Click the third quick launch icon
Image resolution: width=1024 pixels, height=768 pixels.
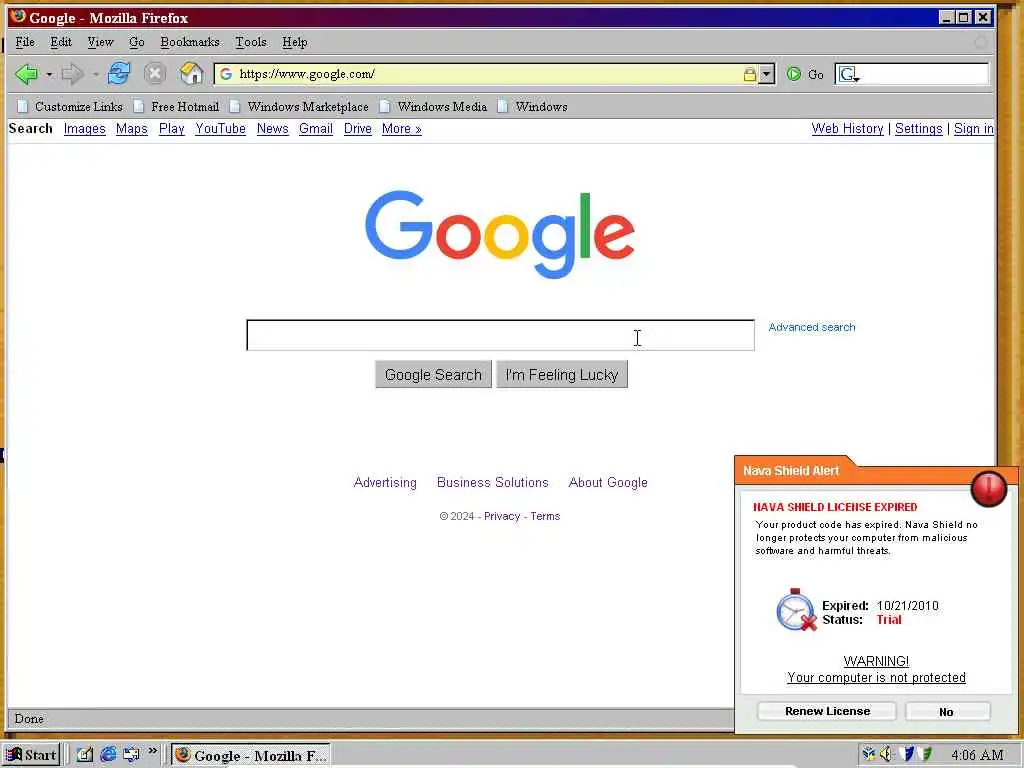click(x=131, y=754)
